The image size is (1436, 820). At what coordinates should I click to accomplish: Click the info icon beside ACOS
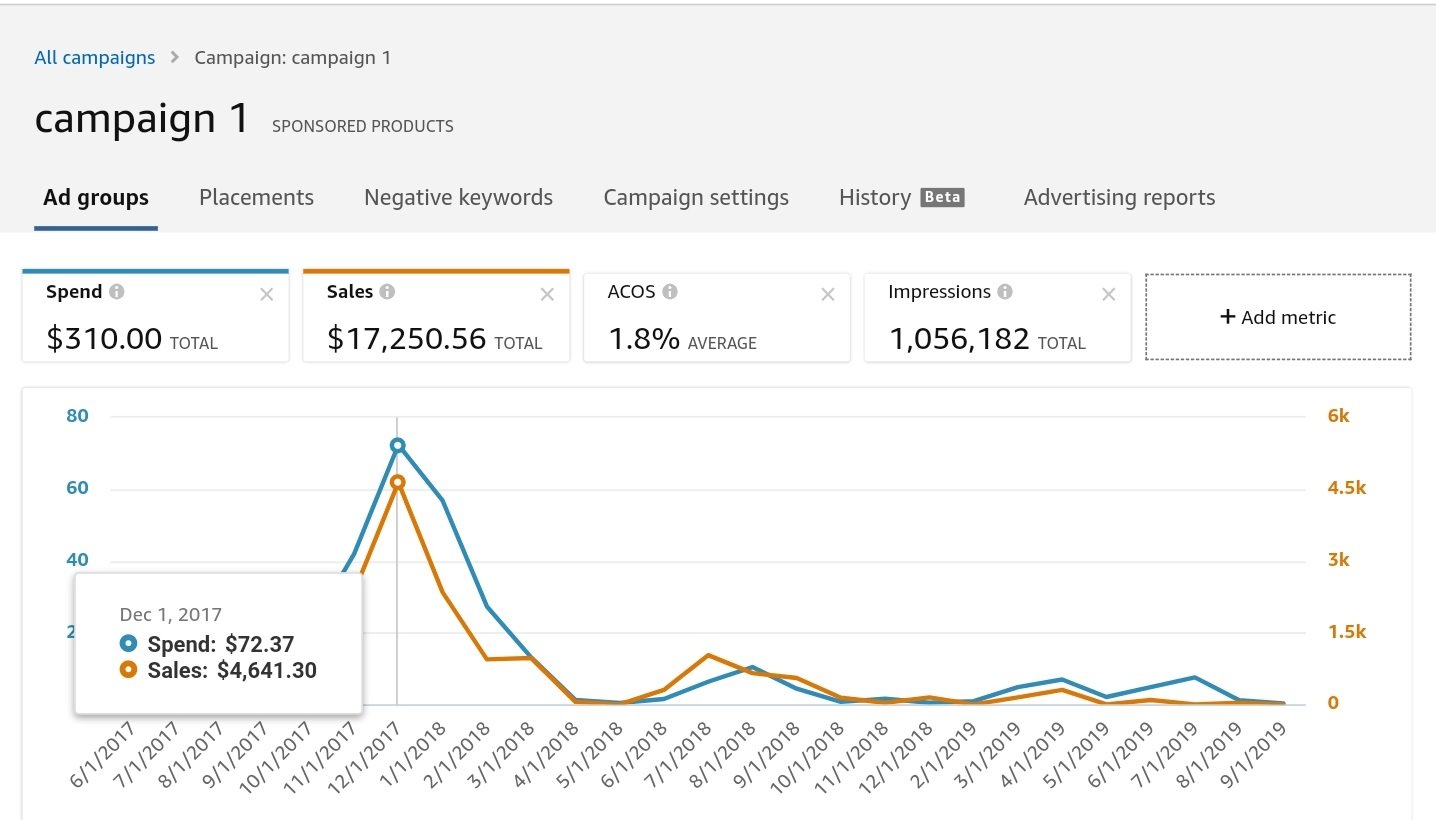[x=670, y=292]
